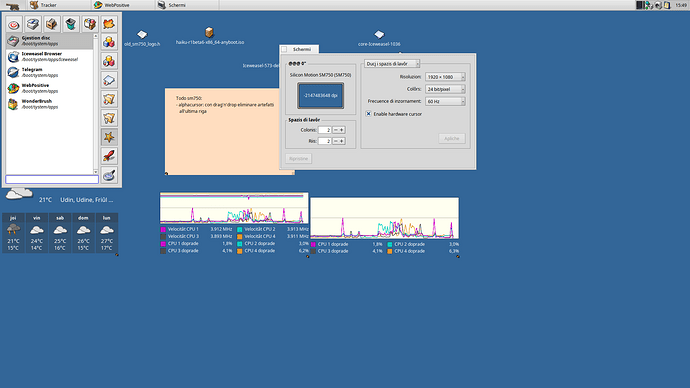Screen dimensions: 690x388
Task: Click the weather cloud icon at 21°C
Action: (x=19, y=194)
